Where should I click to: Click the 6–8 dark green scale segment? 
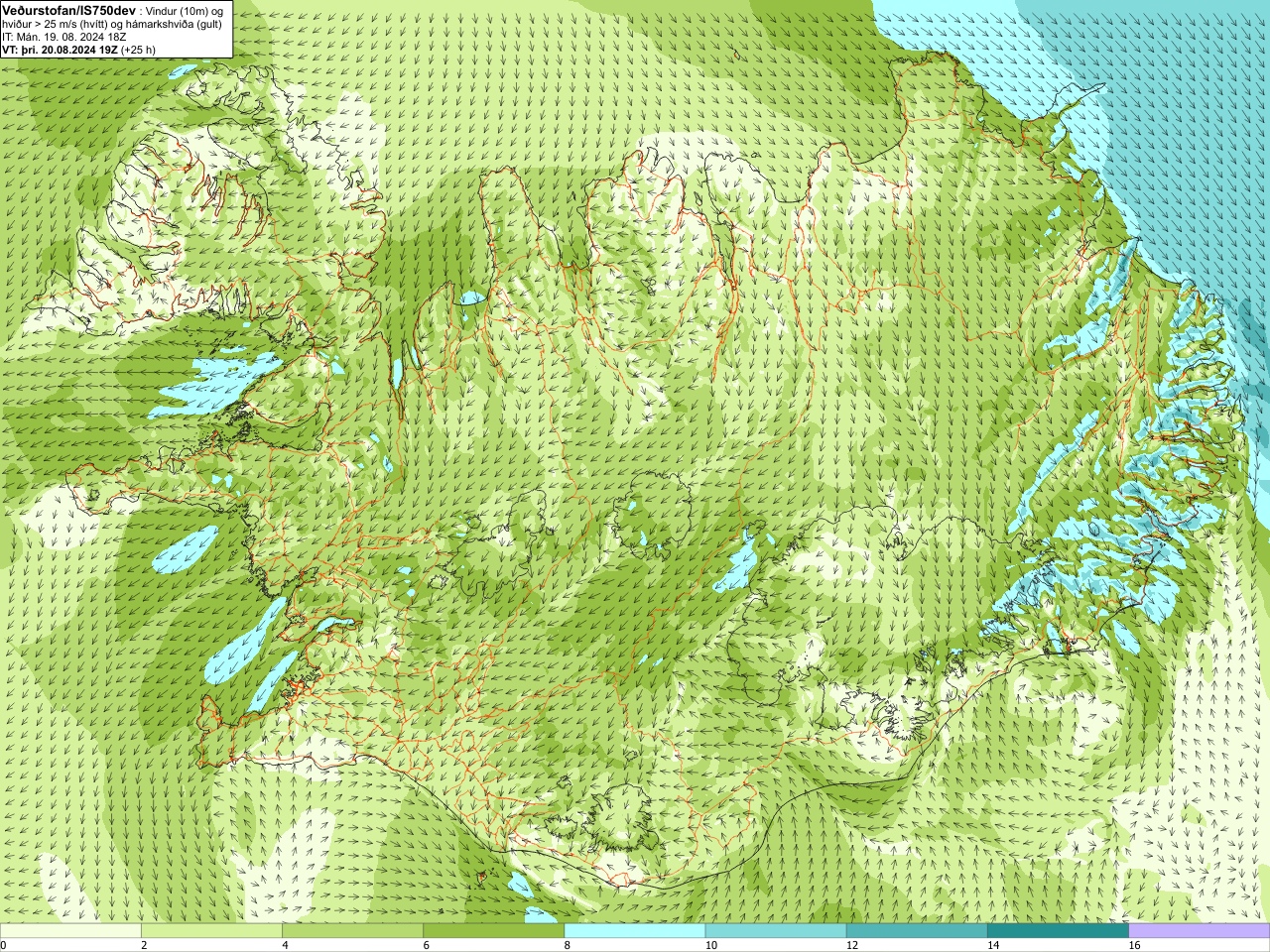click(x=494, y=931)
